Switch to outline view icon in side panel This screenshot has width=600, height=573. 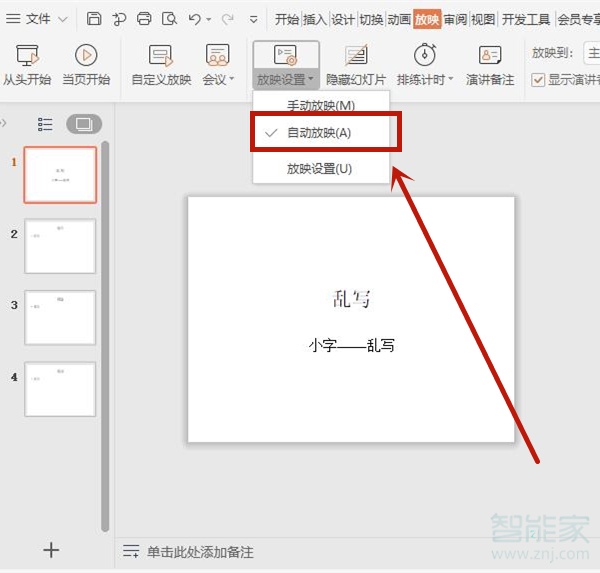click(x=45, y=124)
